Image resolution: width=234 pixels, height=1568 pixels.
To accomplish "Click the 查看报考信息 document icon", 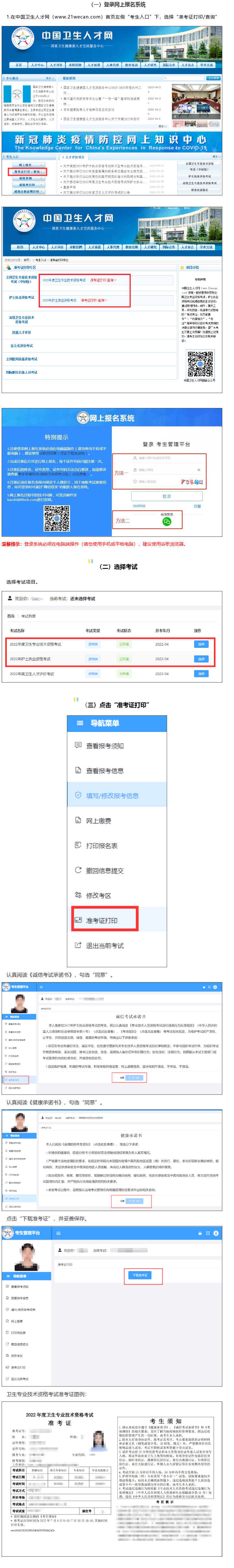I will tap(78, 770).
